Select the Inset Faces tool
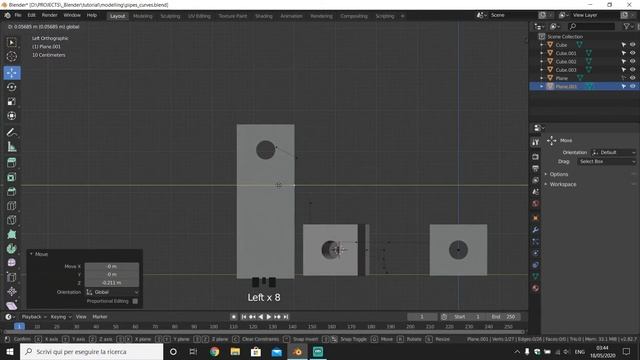The image size is (640, 360). [x=12, y=177]
